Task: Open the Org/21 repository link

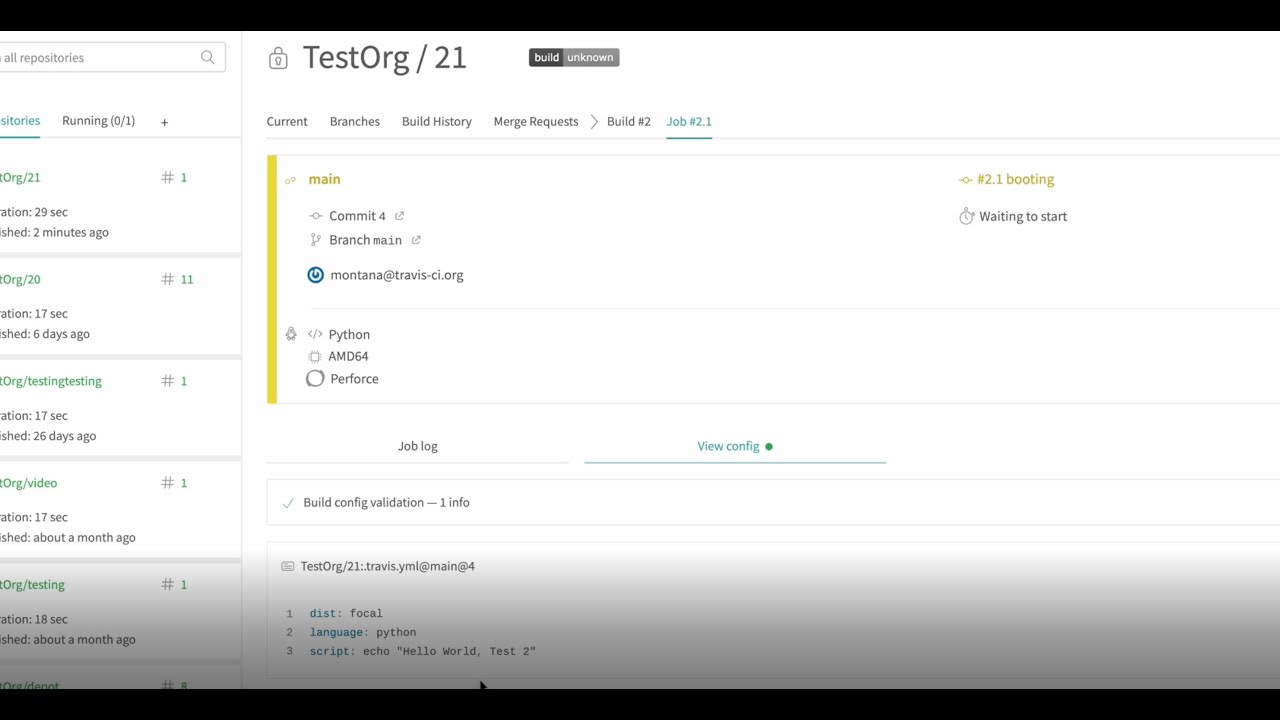Action: [20, 177]
